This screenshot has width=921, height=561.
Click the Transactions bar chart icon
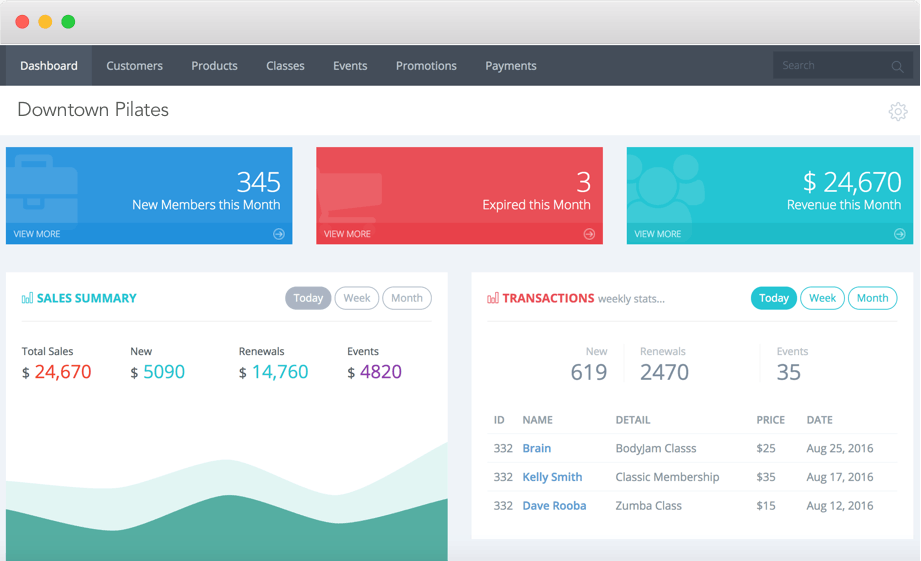point(493,298)
